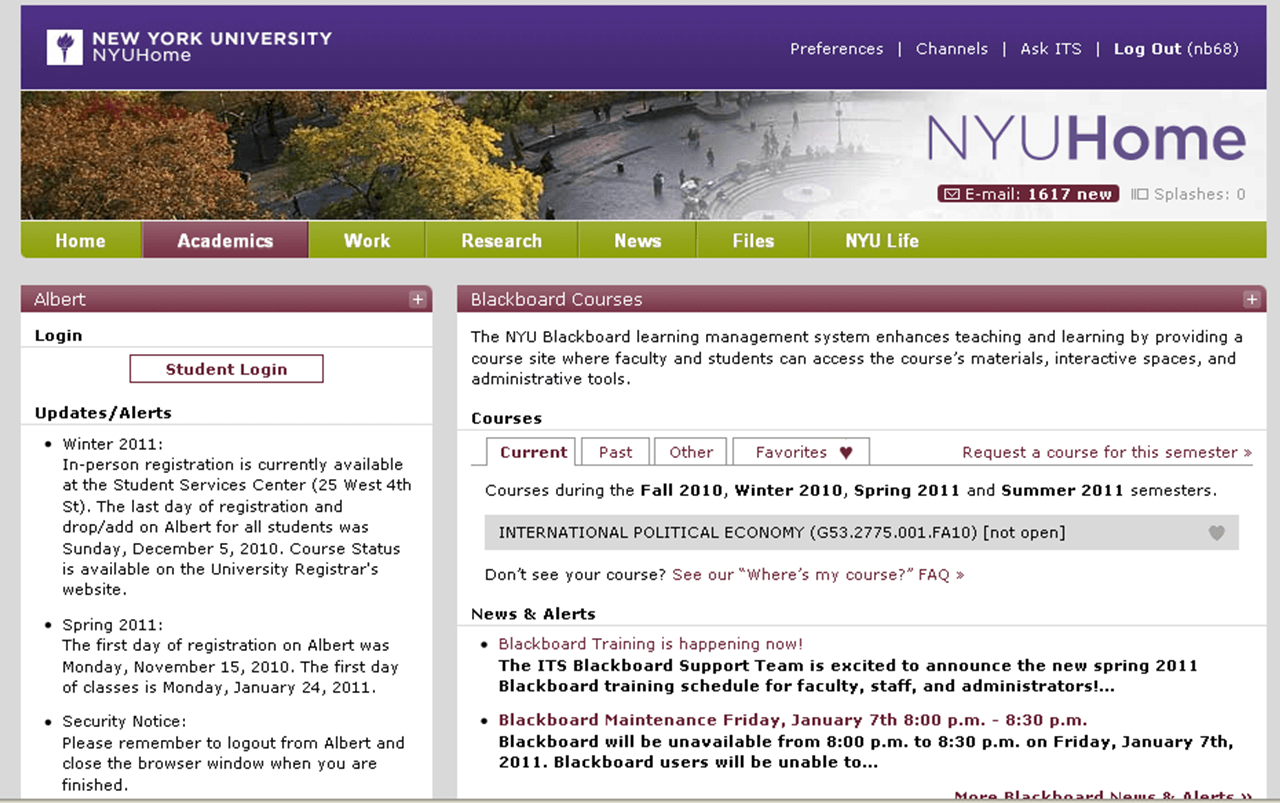Screen dimensions: 1280x803
Task: Open the E-mail inbox showing 1617 new messages
Action: click(1027, 194)
